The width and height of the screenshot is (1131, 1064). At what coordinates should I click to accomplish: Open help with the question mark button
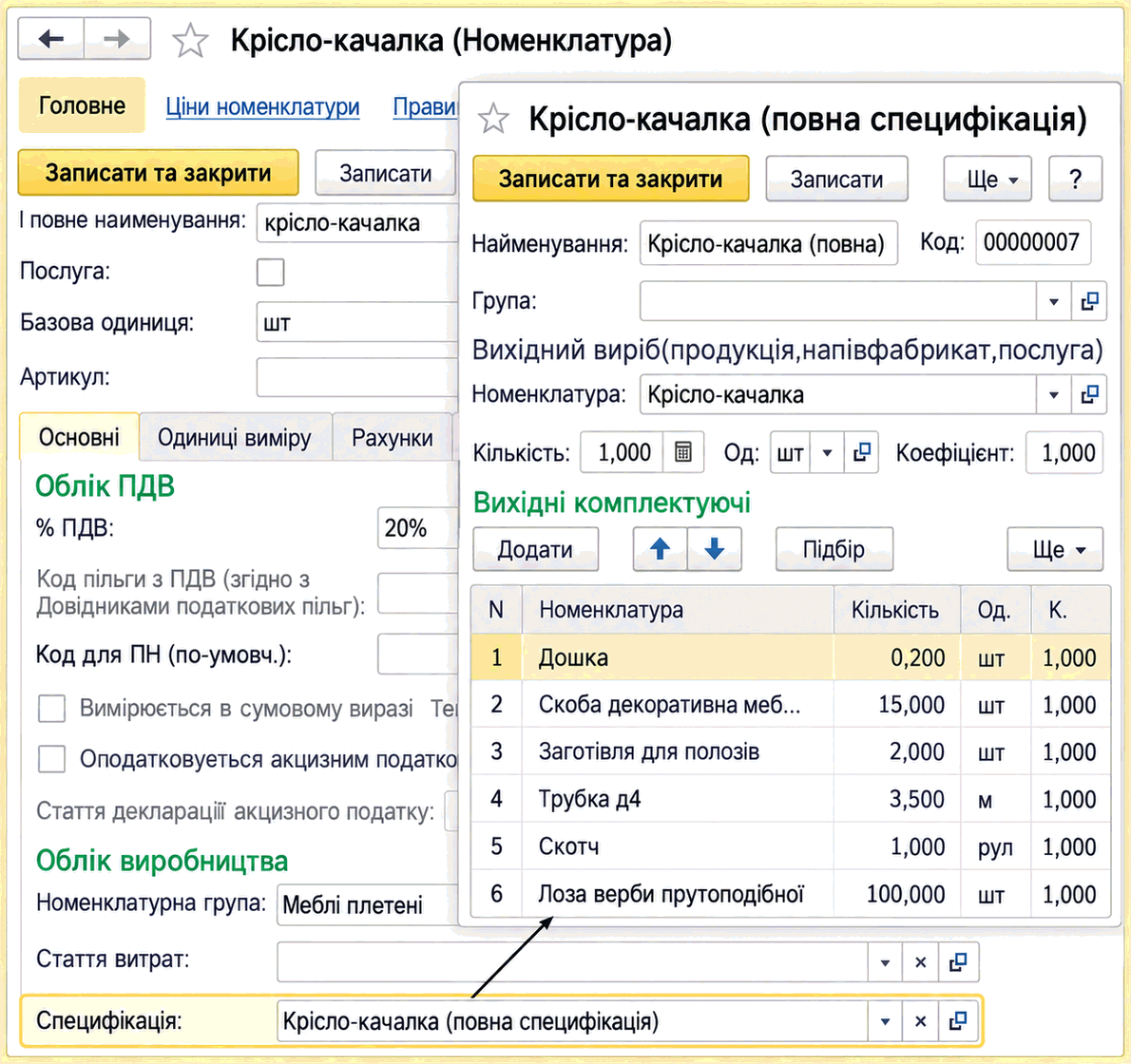(x=1075, y=179)
